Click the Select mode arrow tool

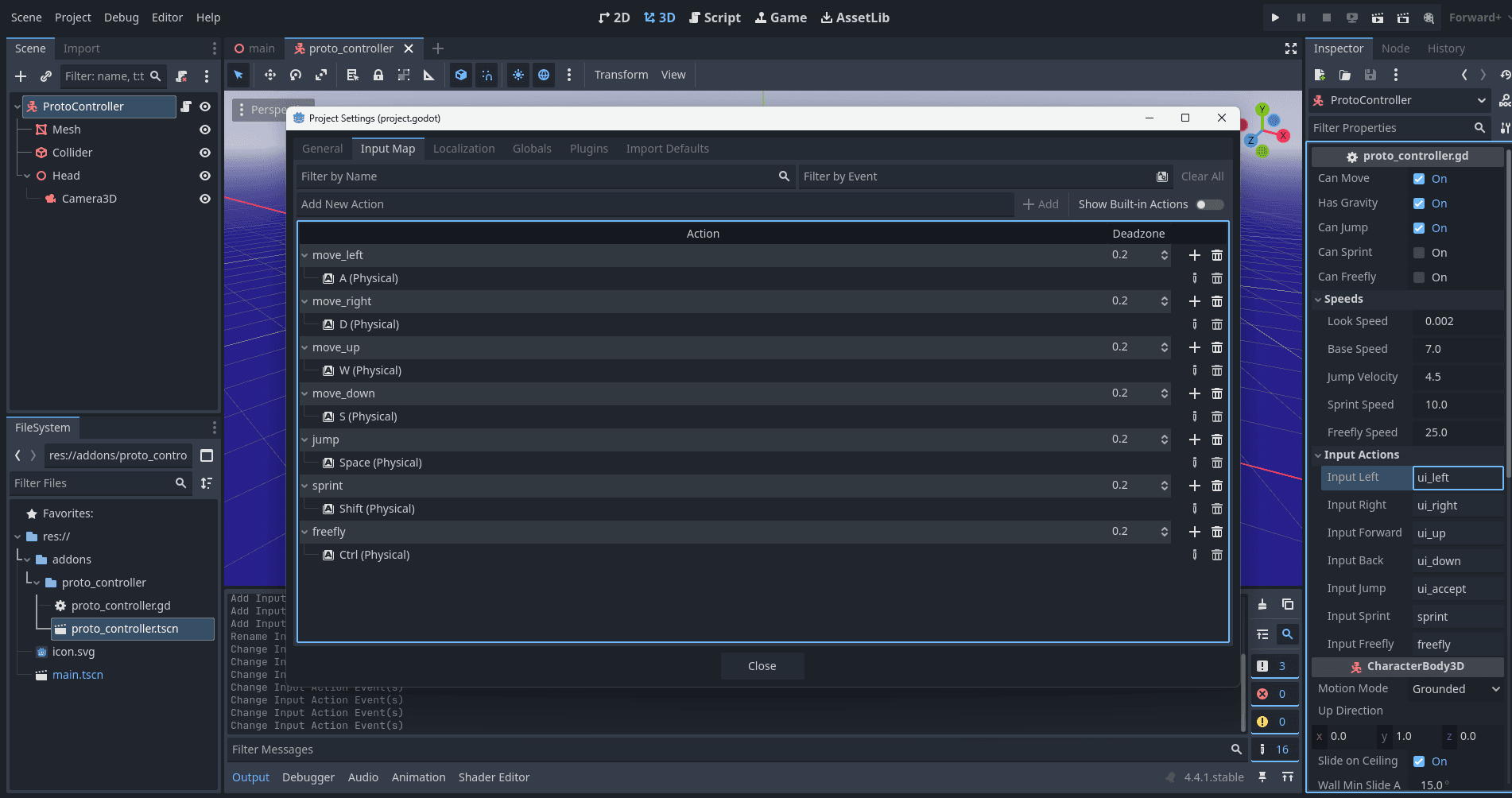click(238, 75)
